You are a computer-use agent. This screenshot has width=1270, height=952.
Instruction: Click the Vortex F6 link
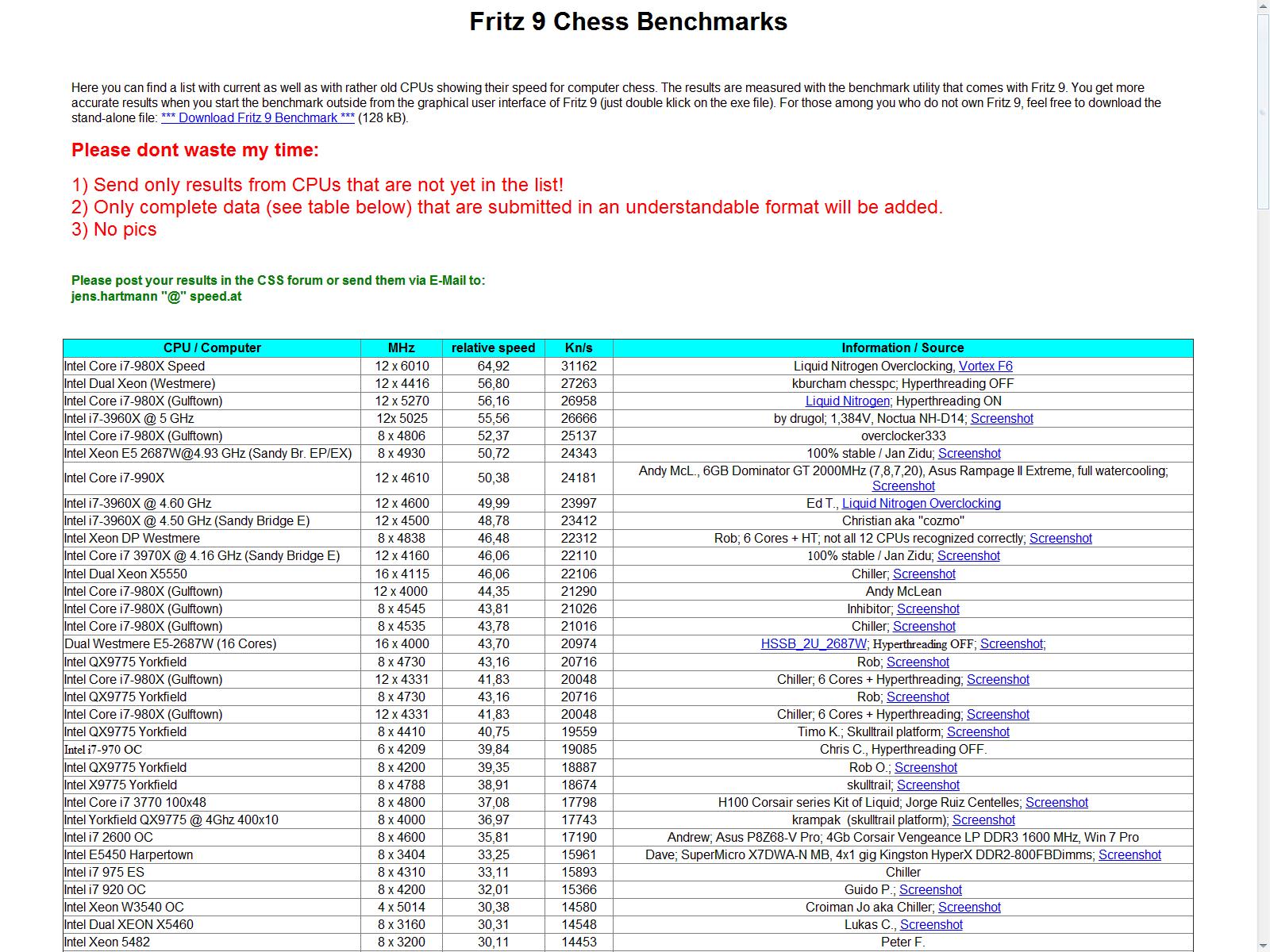(985, 367)
